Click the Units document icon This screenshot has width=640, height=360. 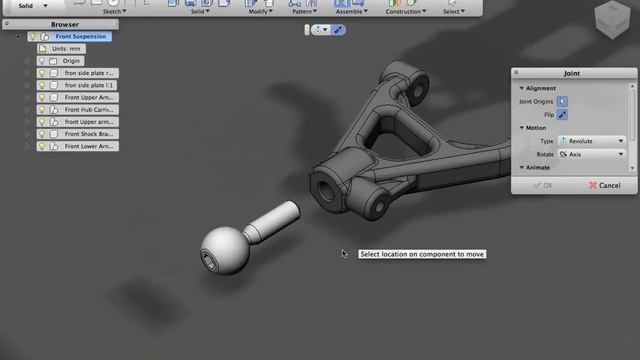click(x=42, y=49)
